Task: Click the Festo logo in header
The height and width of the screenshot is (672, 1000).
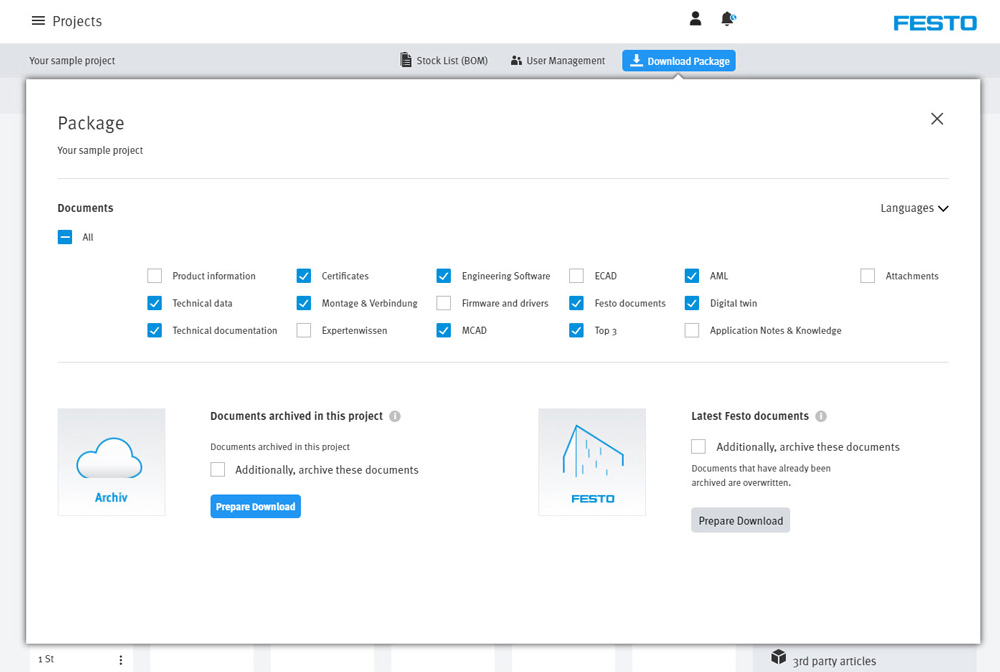Action: tap(934, 22)
